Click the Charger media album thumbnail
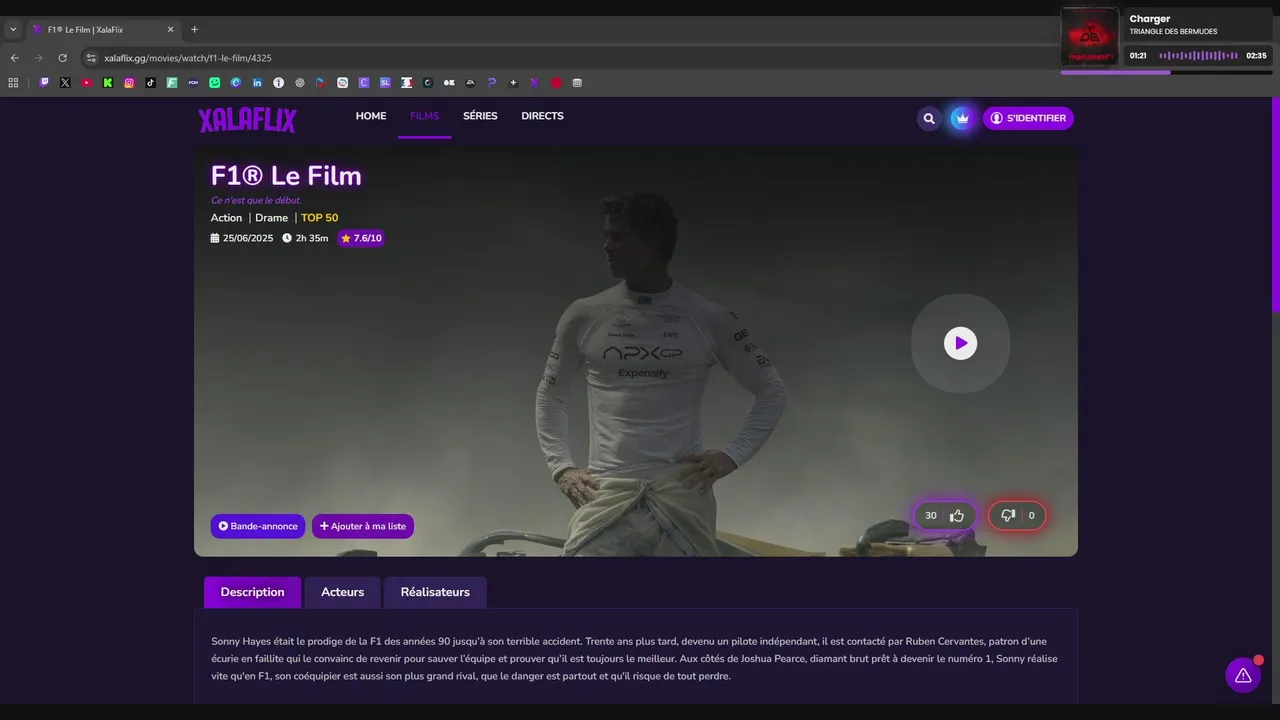Image resolution: width=1280 pixels, height=720 pixels. (x=1090, y=37)
